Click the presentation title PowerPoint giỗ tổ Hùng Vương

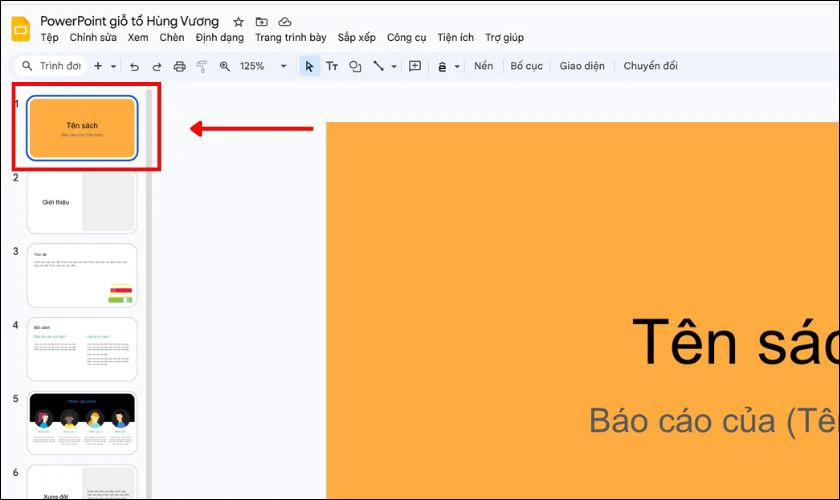(x=130, y=21)
